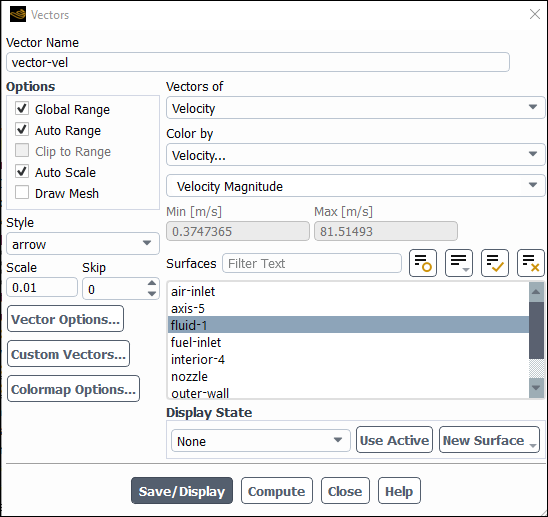Click the surfaces Filter Text field
The width and height of the screenshot is (548, 517).
[x=312, y=263]
